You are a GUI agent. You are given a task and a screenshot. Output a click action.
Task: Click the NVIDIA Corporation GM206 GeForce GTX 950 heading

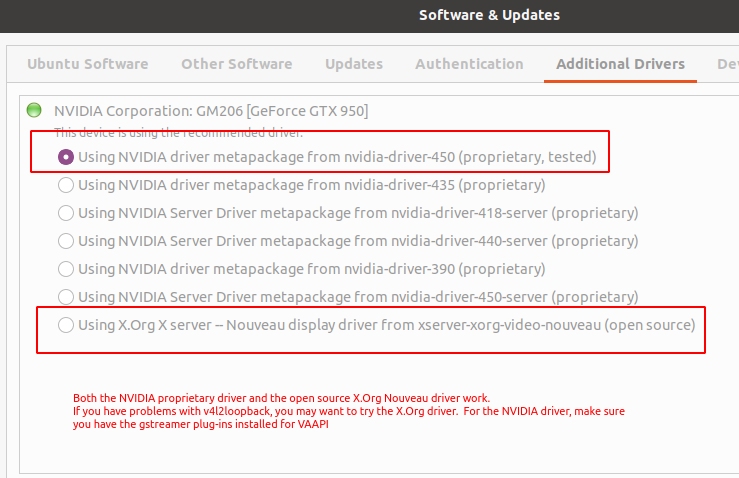pyautogui.click(x=211, y=111)
